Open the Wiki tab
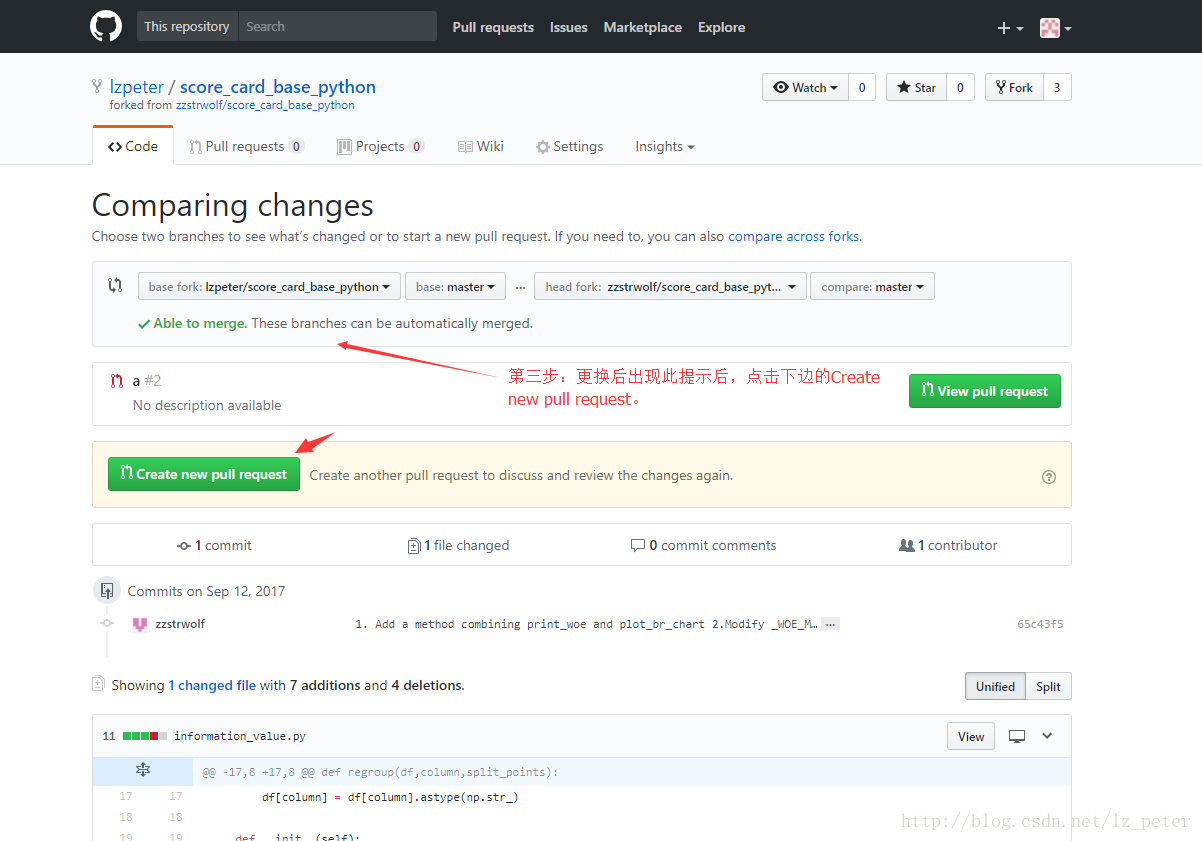Image resolution: width=1202 pixels, height=841 pixels. pyautogui.click(x=481, y=147)
